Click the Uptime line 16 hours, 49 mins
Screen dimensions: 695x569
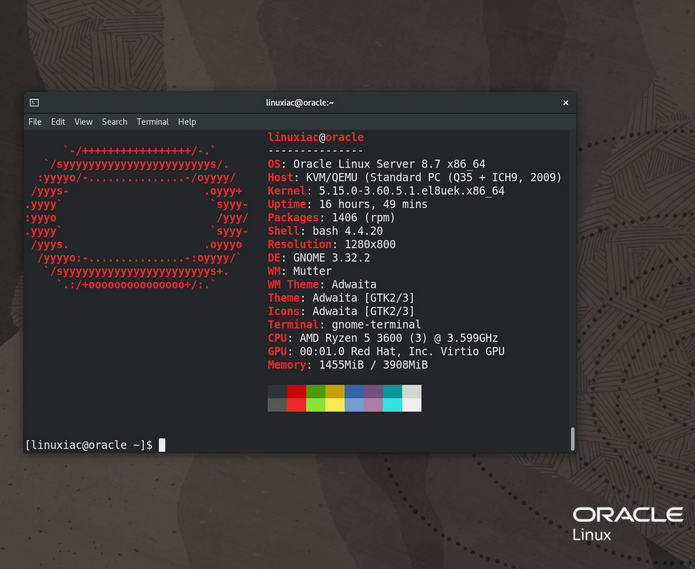[x=348, y=204]
